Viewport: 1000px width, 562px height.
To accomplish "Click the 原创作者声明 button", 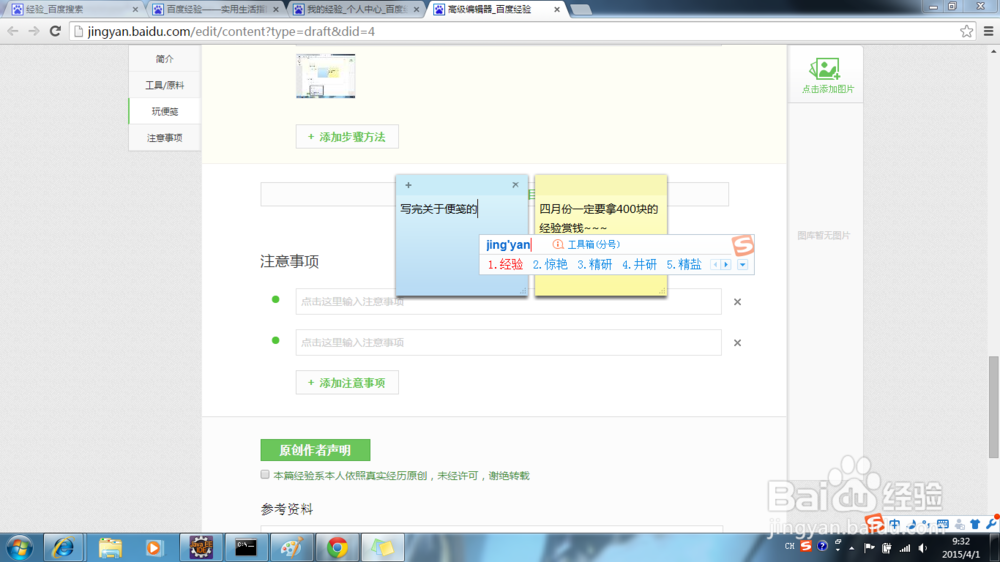I will click(x=315, y=450).
